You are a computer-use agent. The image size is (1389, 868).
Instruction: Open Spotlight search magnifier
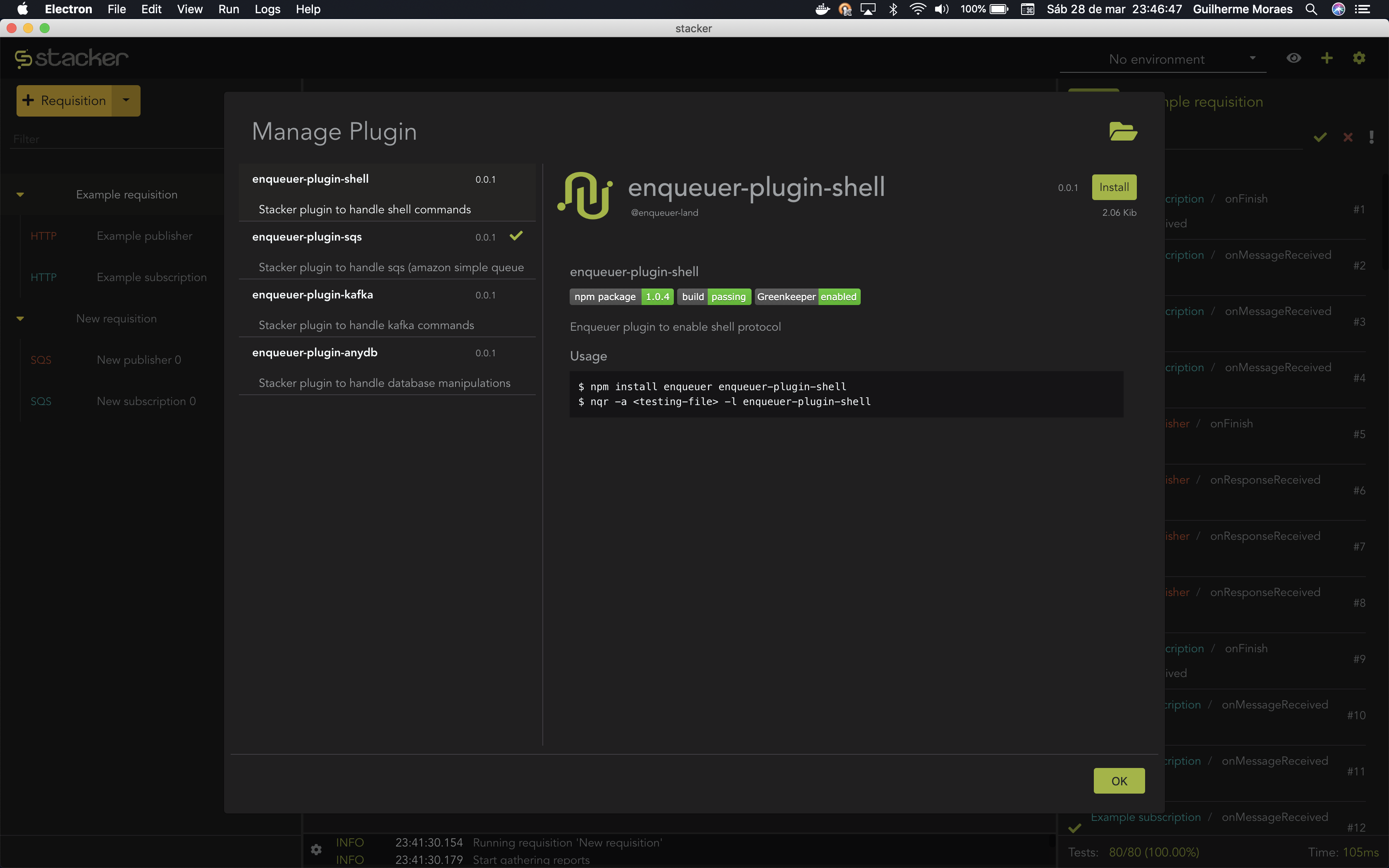pos(1311,9)
